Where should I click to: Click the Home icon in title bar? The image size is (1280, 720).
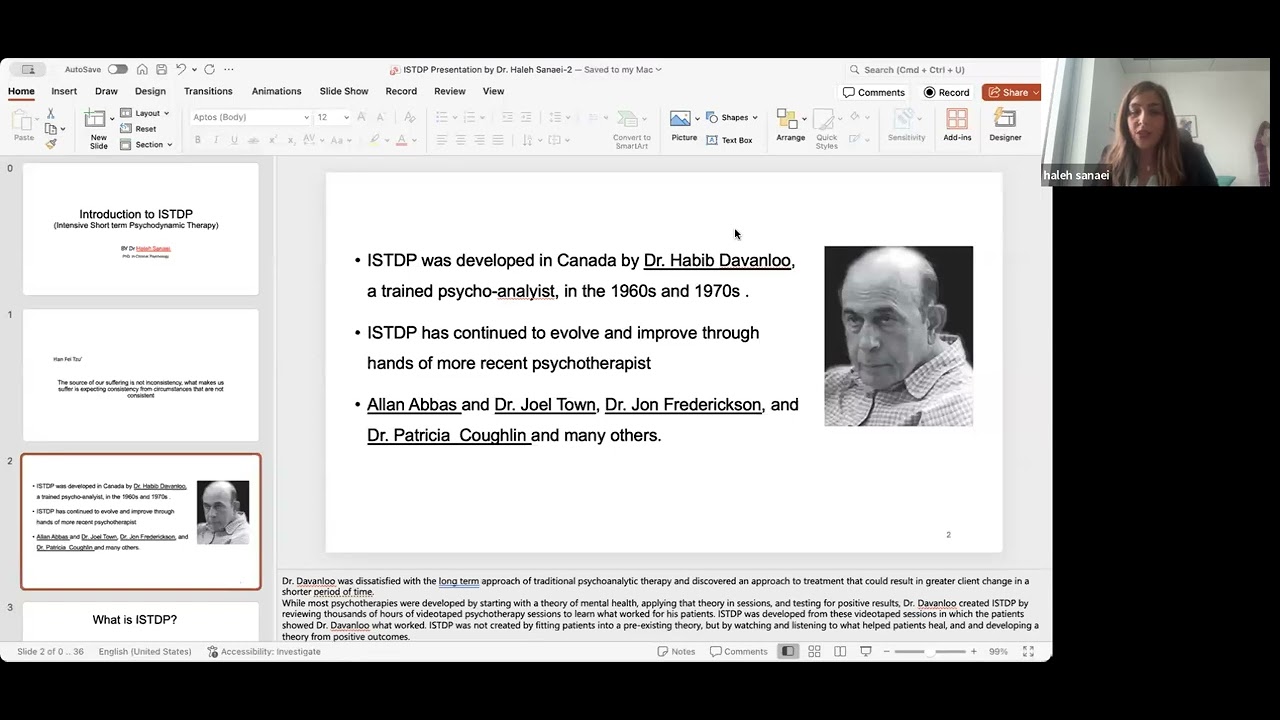point(142,70)
